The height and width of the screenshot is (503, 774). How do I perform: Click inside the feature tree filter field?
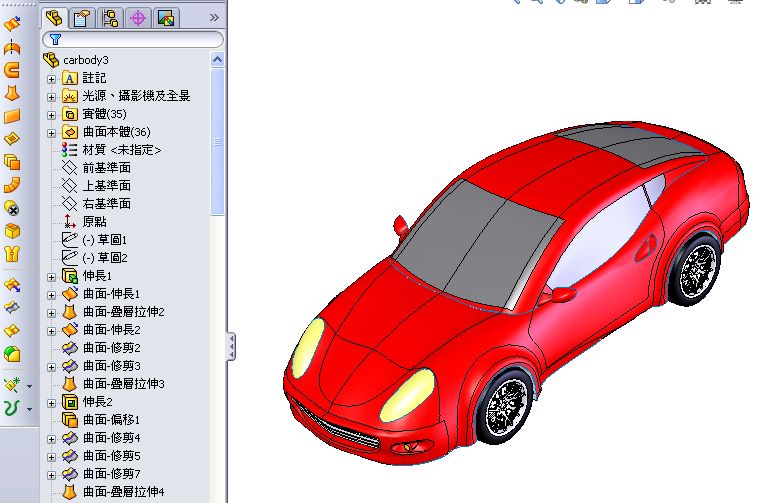tap(133, 39)
